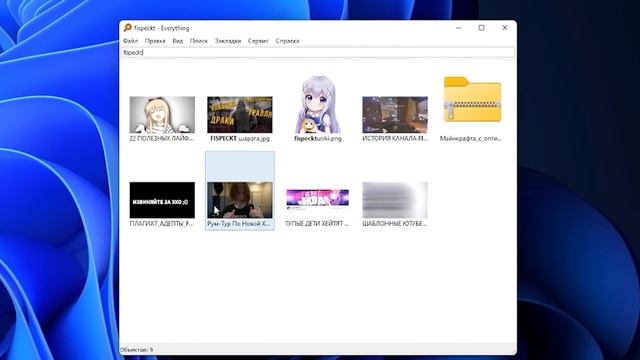Click the file name fispecktusiki.png
Viewport: 640px width, 360px height.
coord(318,138)
